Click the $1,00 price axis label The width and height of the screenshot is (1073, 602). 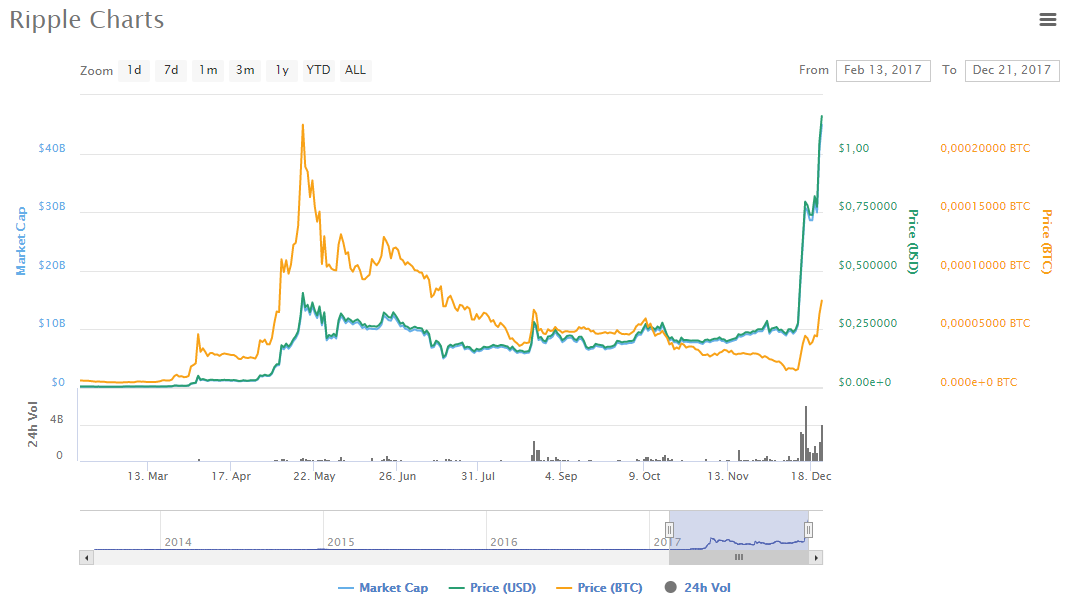click(x=854, y=148)
